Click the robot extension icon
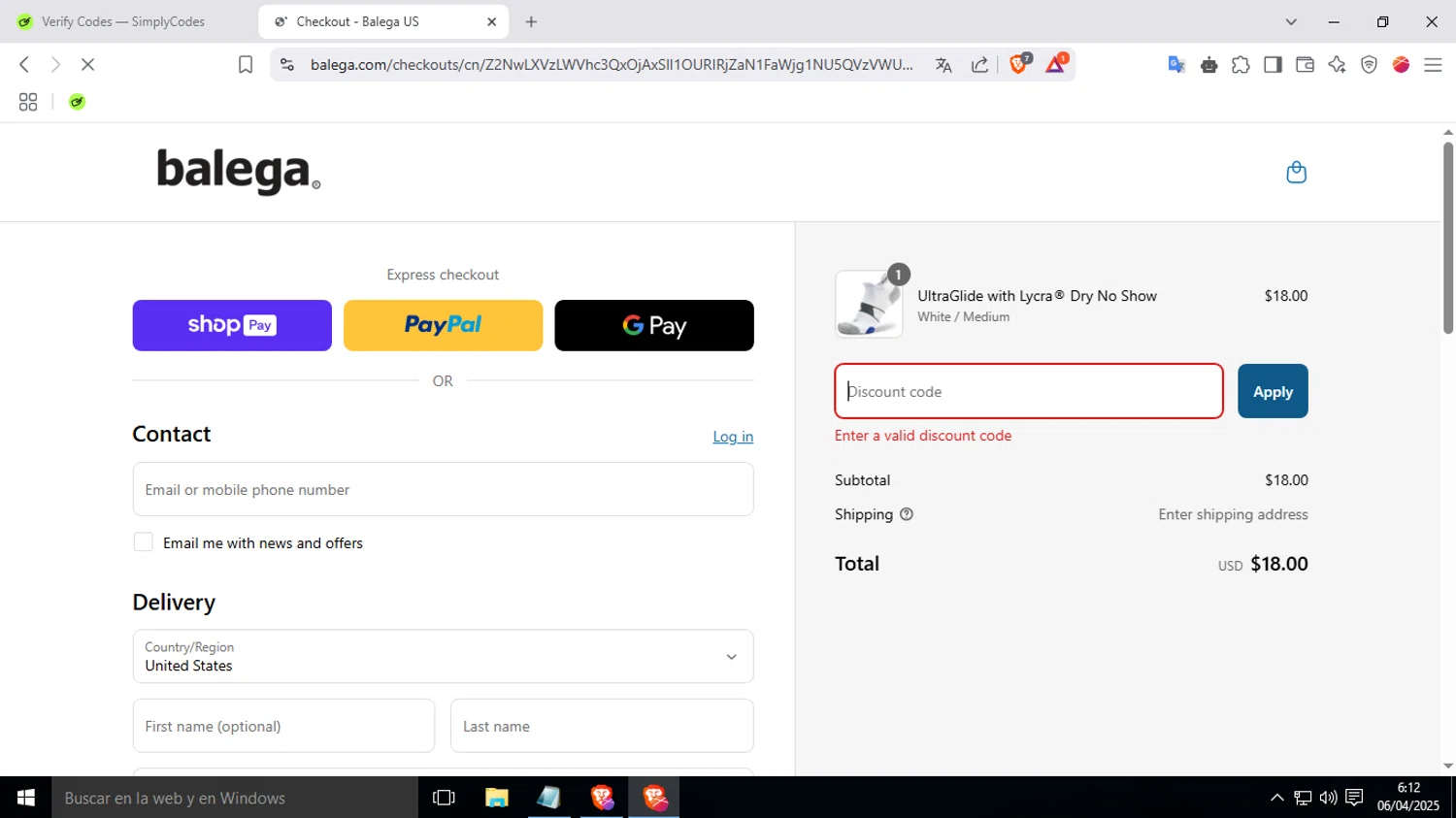This screenshot has width=1456, height=818. tap(1208, 65)
